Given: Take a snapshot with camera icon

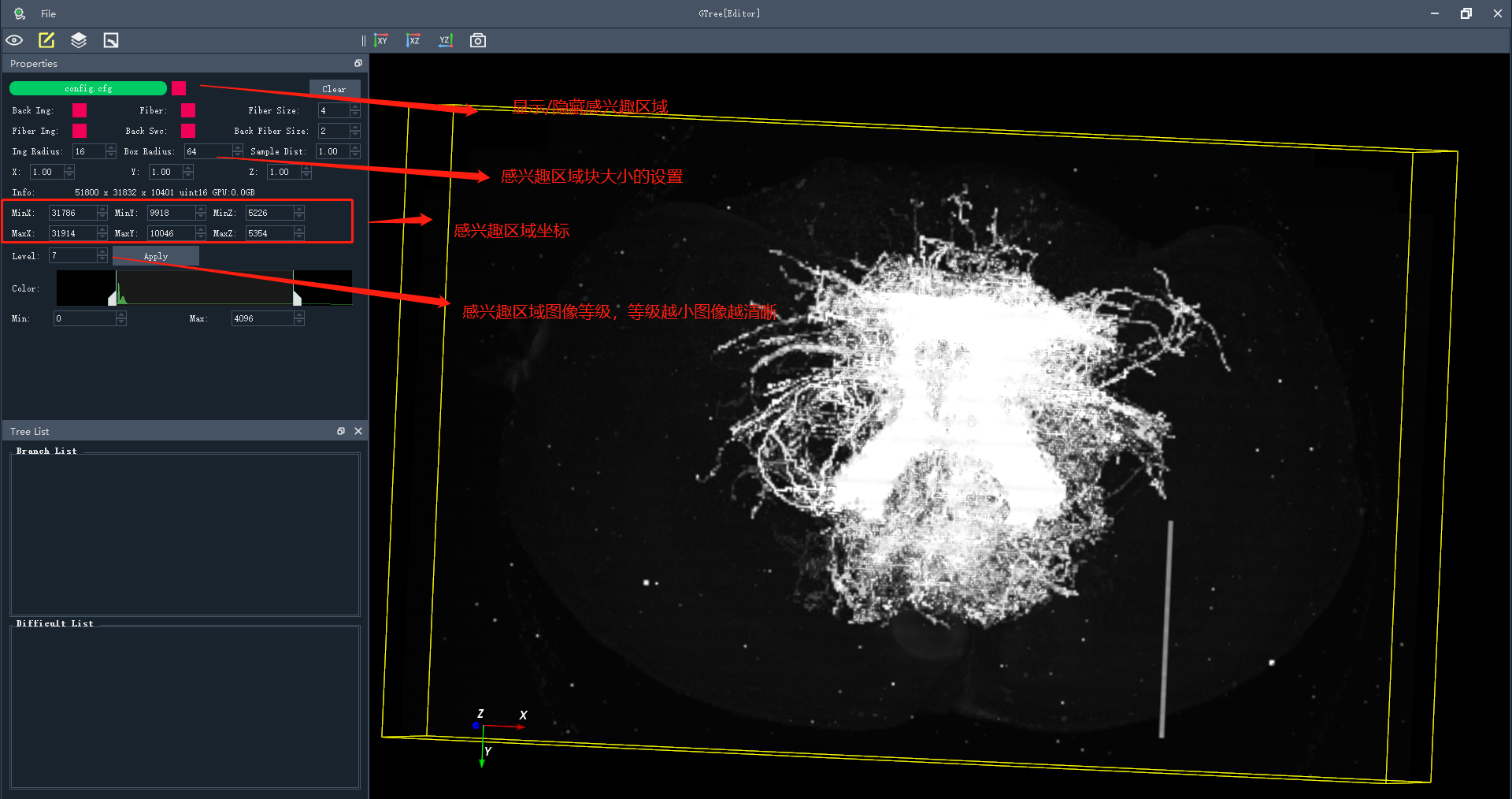Looking at the screenshot, I should pyautogui.click(x=478, y=40).
